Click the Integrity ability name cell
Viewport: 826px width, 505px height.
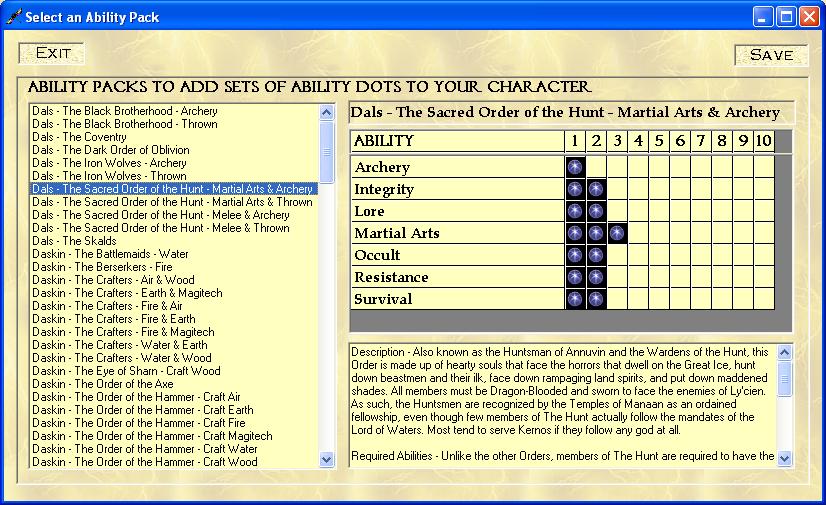[x=458, y=189]
